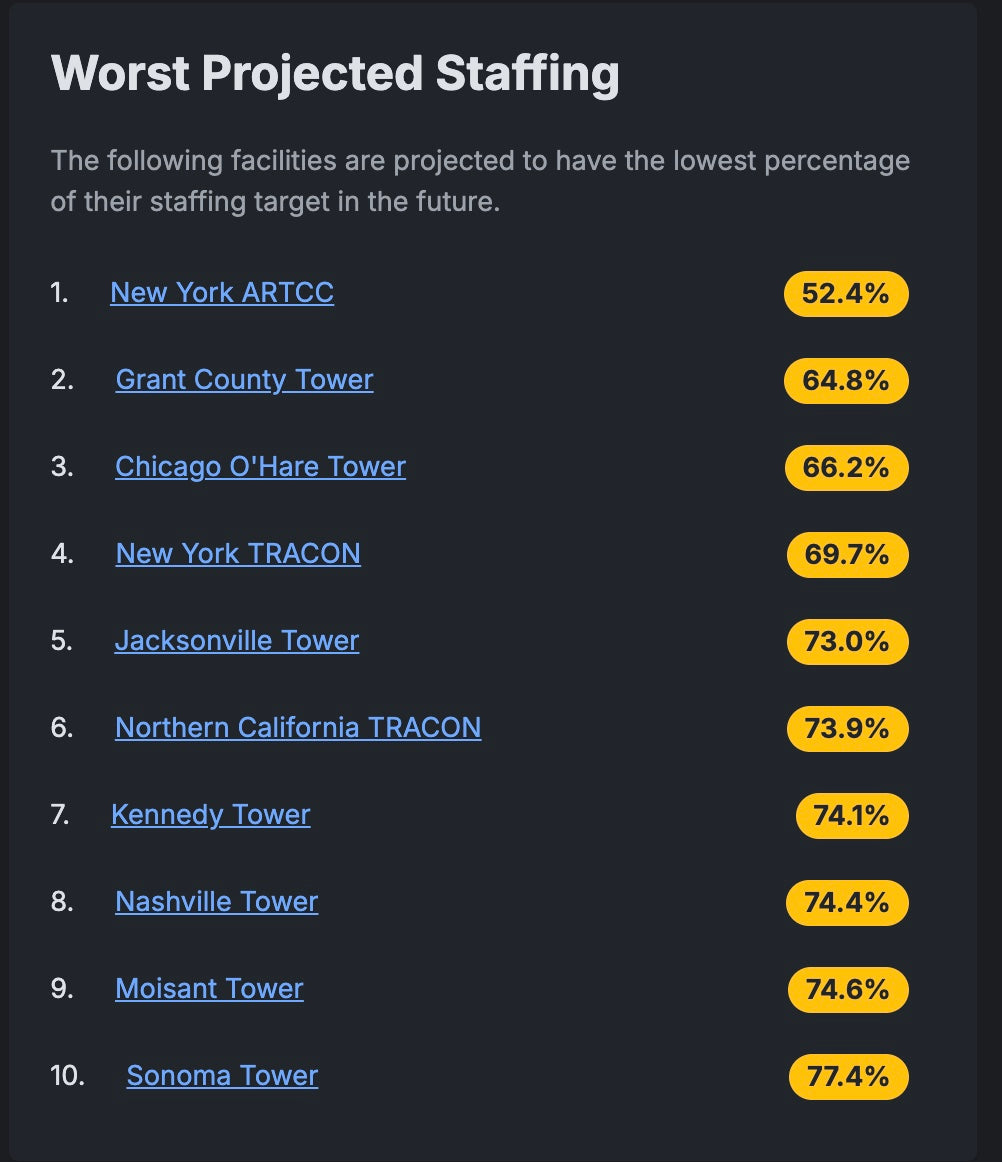This screenshot has height=1162, width=1002.
Task: Open the Jacksonville Tower link
Action: tap(236, 640)
